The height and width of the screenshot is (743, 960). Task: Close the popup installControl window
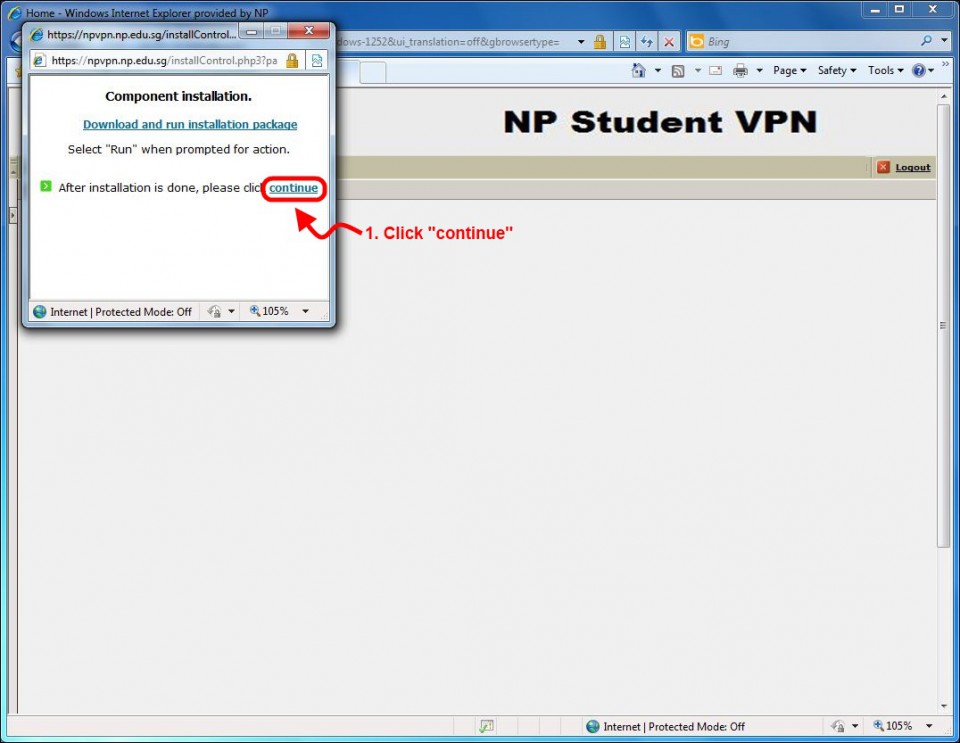[309, 31]
